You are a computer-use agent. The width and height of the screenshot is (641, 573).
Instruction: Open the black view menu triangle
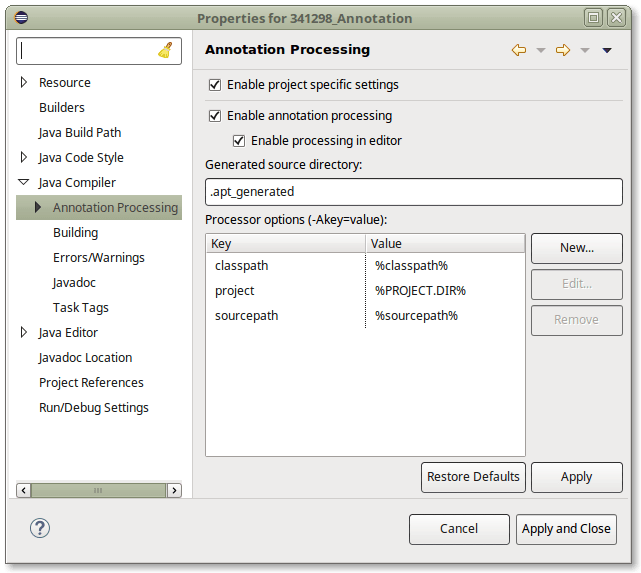click(607, 50)
